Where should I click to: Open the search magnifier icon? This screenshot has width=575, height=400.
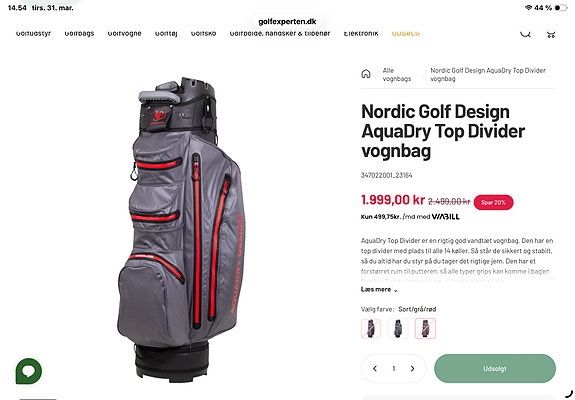[x=525, y=33]
